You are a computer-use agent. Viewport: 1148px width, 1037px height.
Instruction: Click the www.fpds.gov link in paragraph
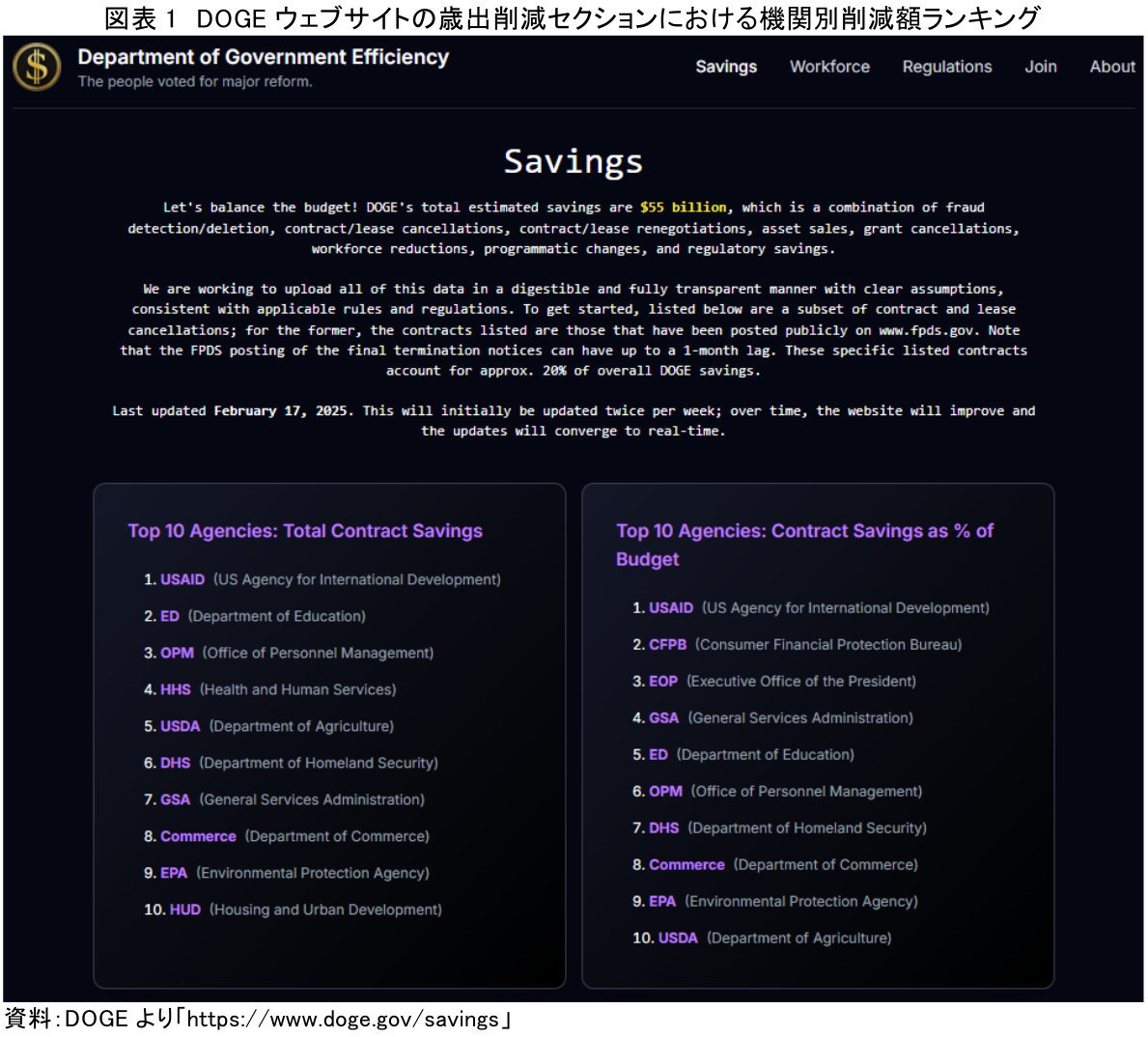[925, 330]
